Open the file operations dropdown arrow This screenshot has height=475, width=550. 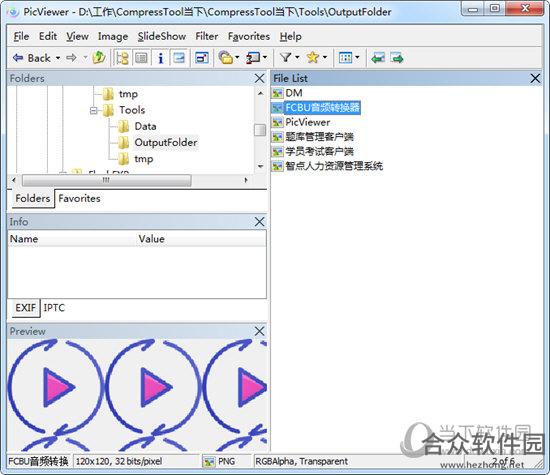click(x=237, y=58)
